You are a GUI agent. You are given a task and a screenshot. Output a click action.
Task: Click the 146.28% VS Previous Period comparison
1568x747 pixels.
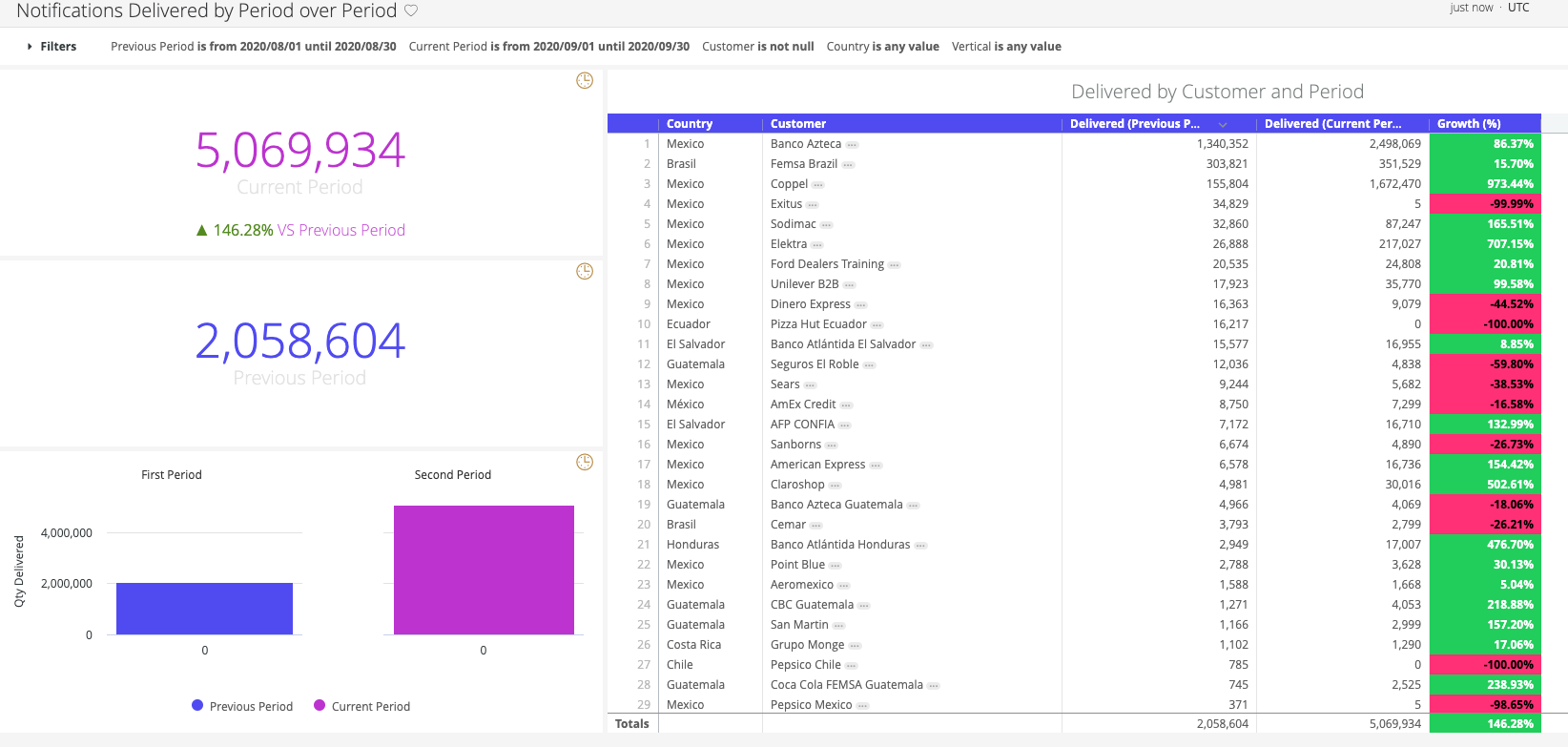300,230
